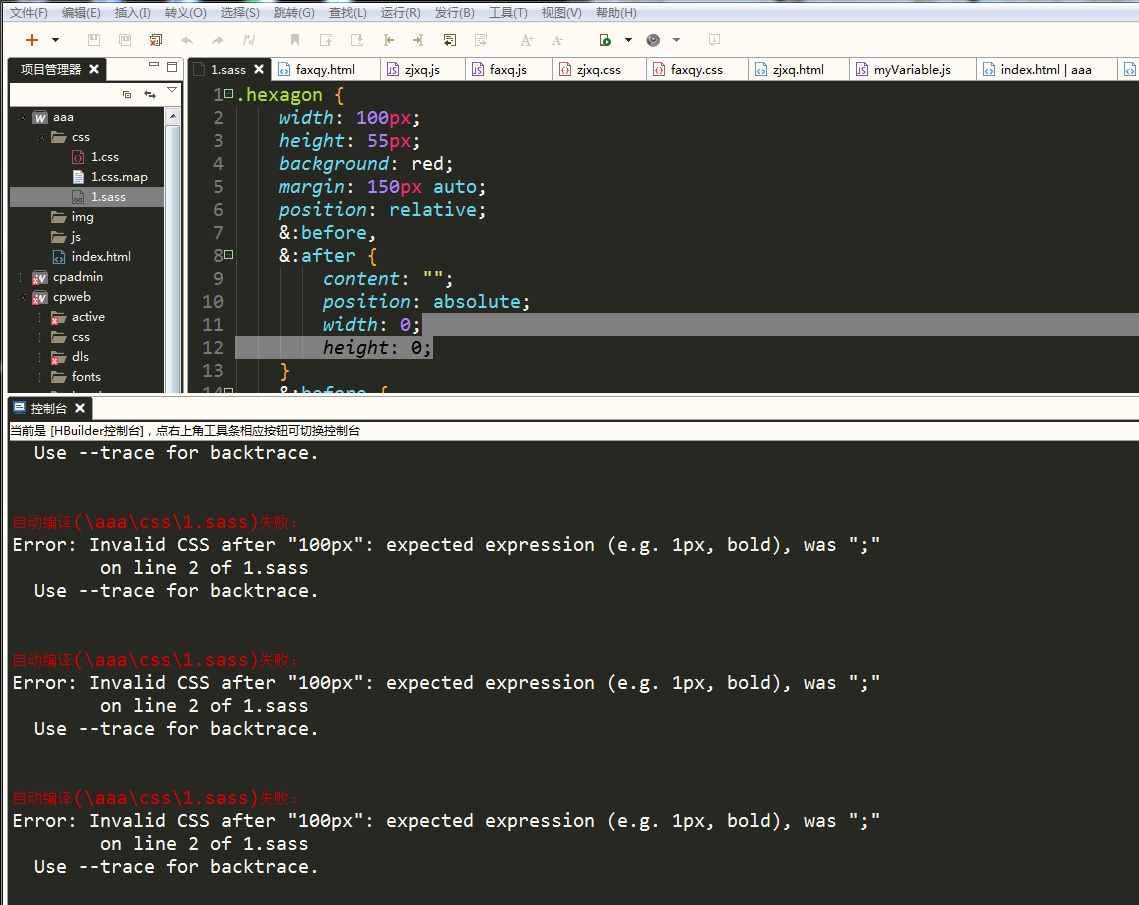Collapse the aaa project node
The width and height of the screenshot is (1139, 905).
click(x=23, y=117)
